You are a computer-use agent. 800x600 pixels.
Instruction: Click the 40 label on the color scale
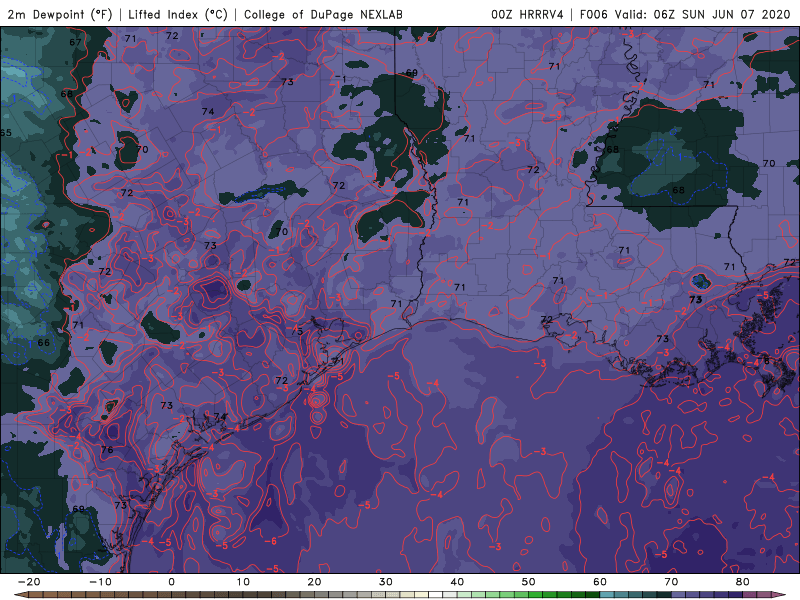pyautogui.click(x=457, y=582)
